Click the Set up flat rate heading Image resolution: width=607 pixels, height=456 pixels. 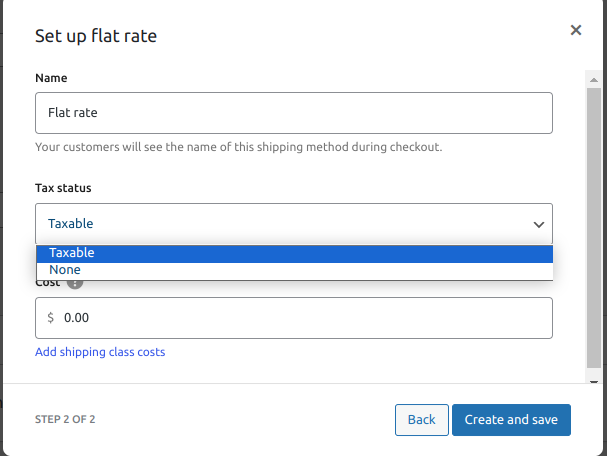click(96, 37)
